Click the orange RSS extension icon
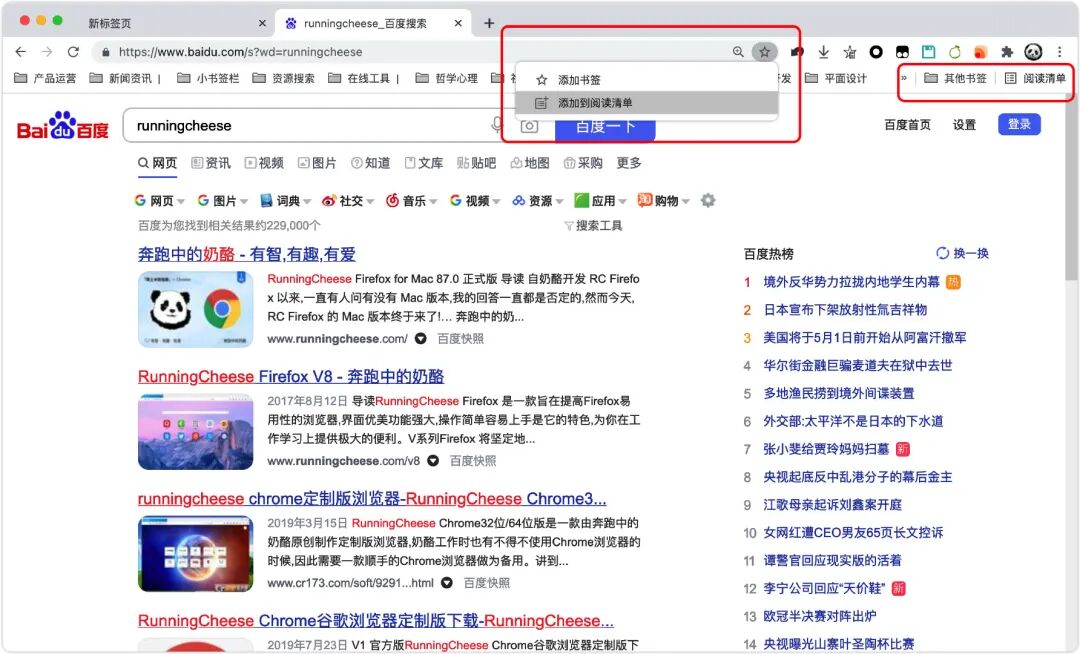The image size is (1080, 654). tap(981, 52)
